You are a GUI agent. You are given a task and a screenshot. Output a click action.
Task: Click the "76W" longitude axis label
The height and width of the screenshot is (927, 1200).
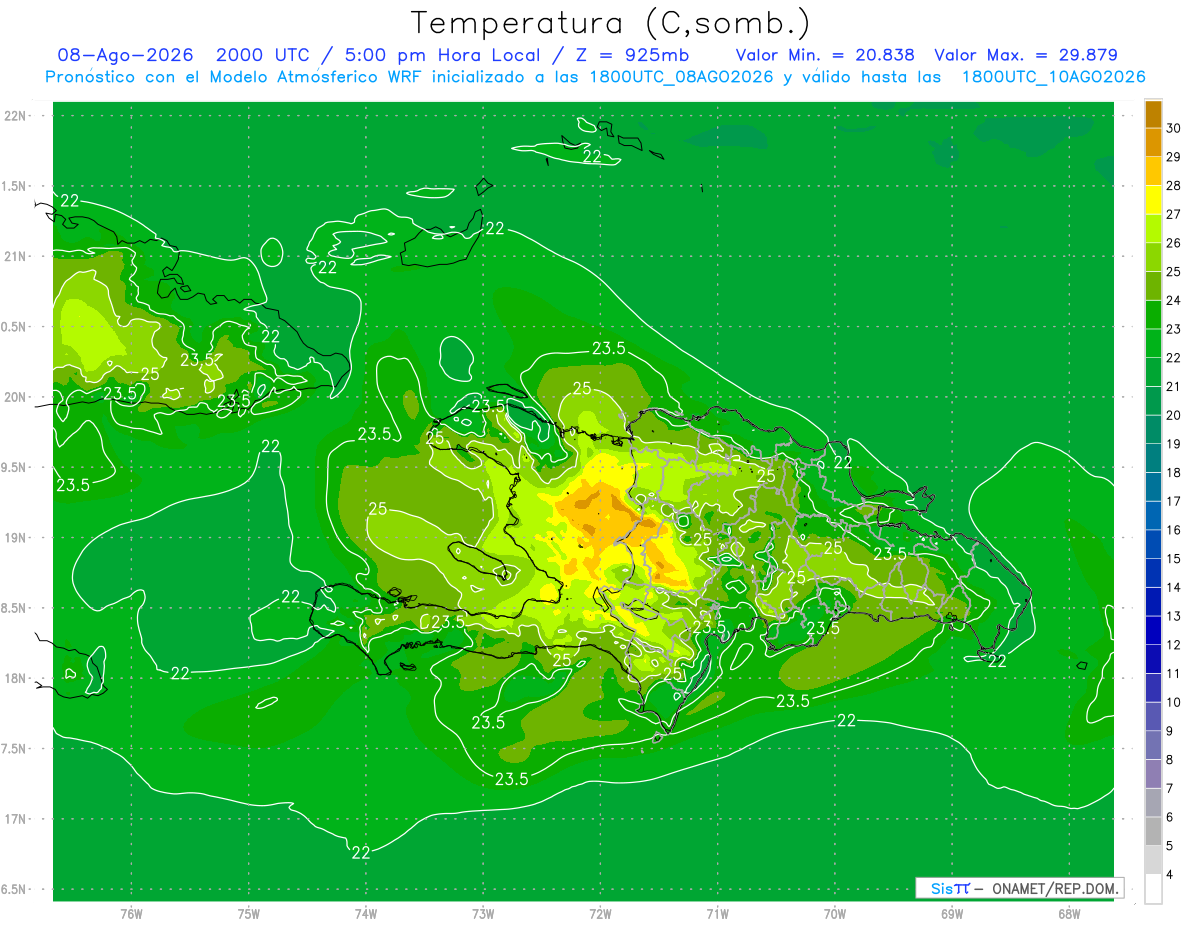click(131, 914)
